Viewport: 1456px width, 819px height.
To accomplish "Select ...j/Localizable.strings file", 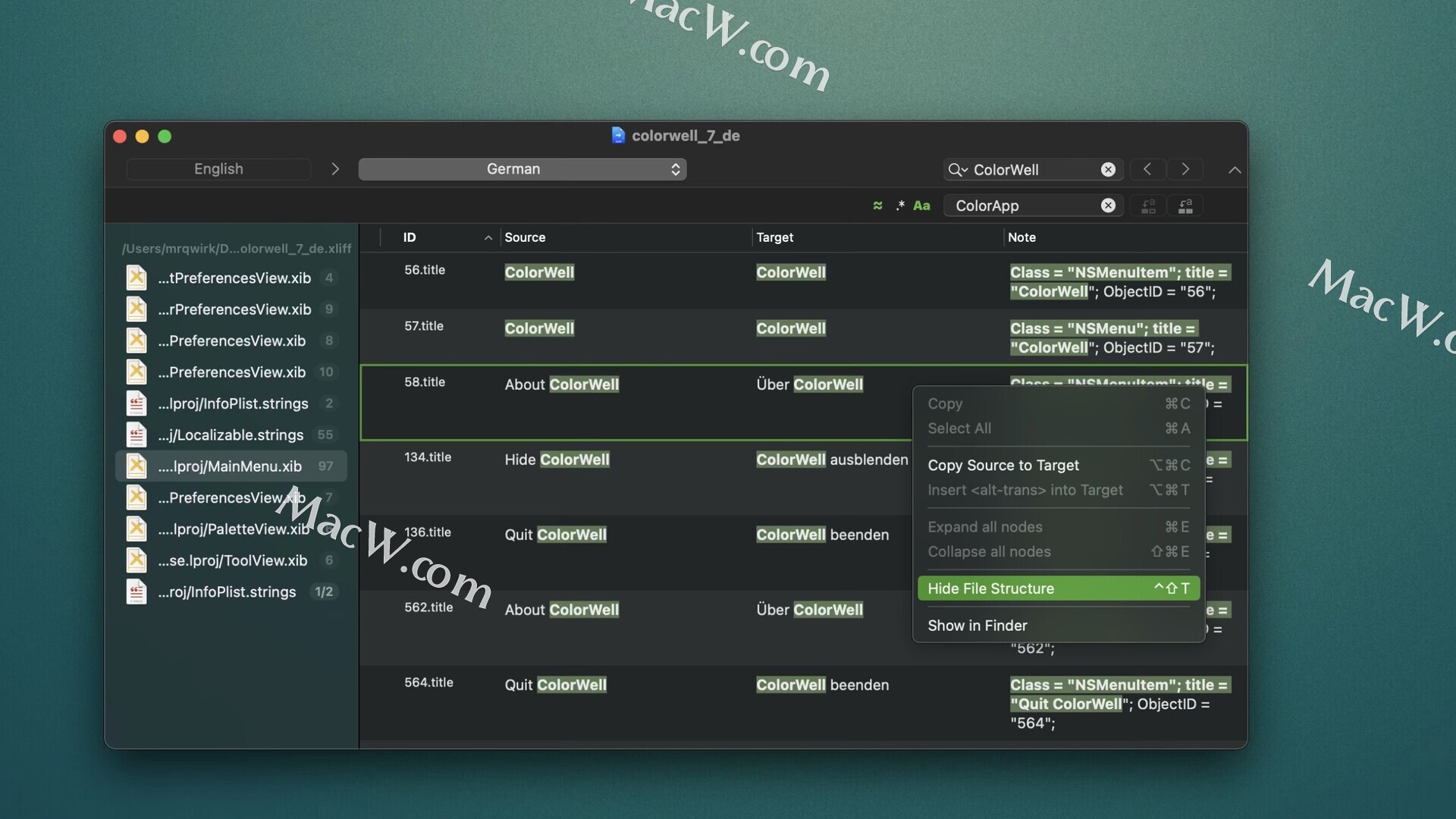I will click(231, 435).
